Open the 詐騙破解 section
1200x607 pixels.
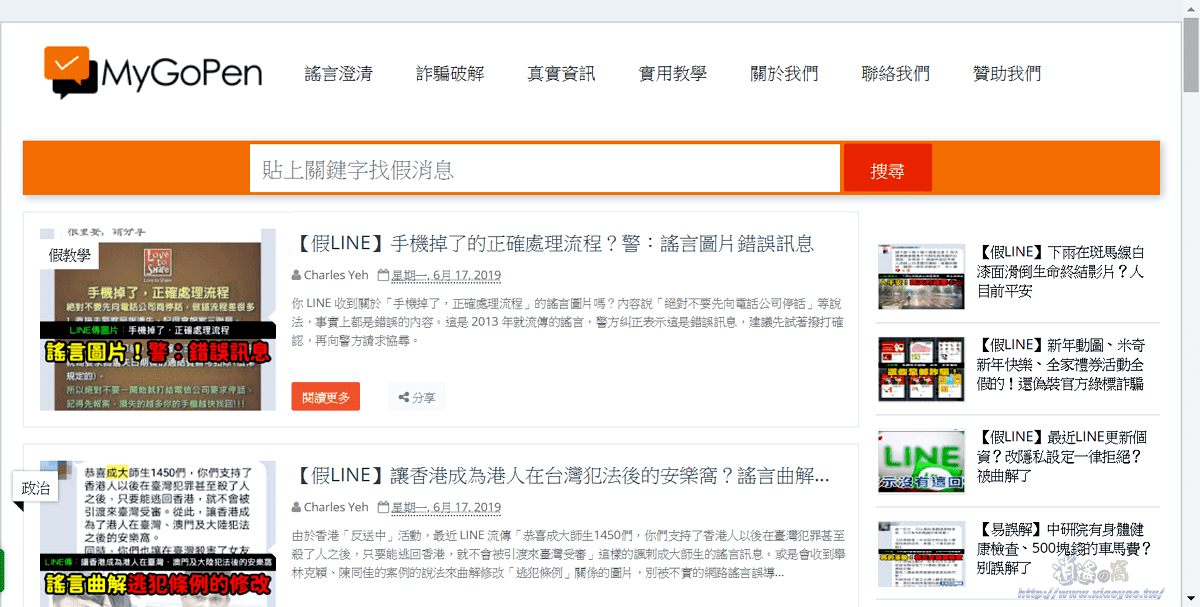450,73
